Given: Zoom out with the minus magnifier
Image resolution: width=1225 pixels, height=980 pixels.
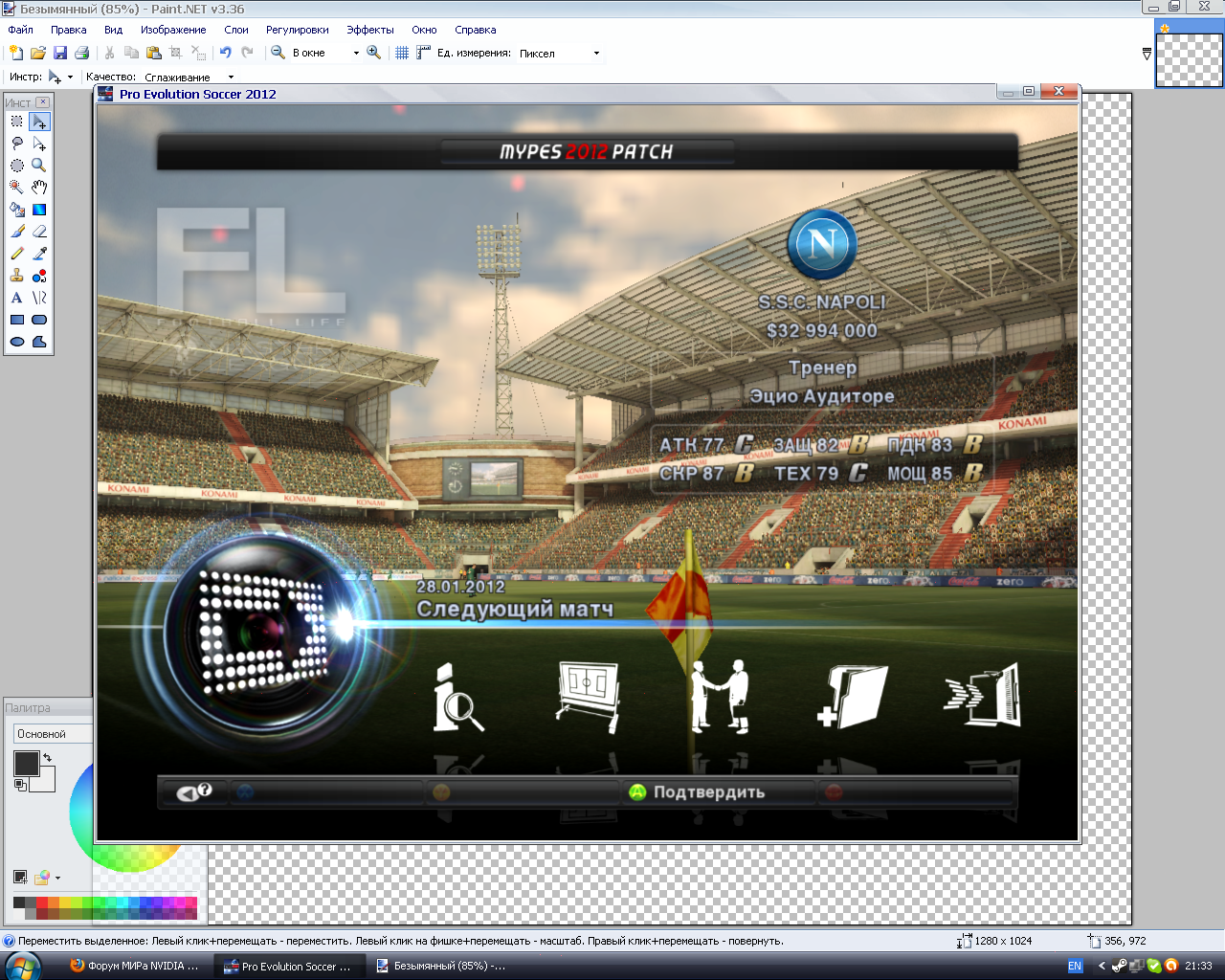Looking at the screenshot, I should pos(278,53).
